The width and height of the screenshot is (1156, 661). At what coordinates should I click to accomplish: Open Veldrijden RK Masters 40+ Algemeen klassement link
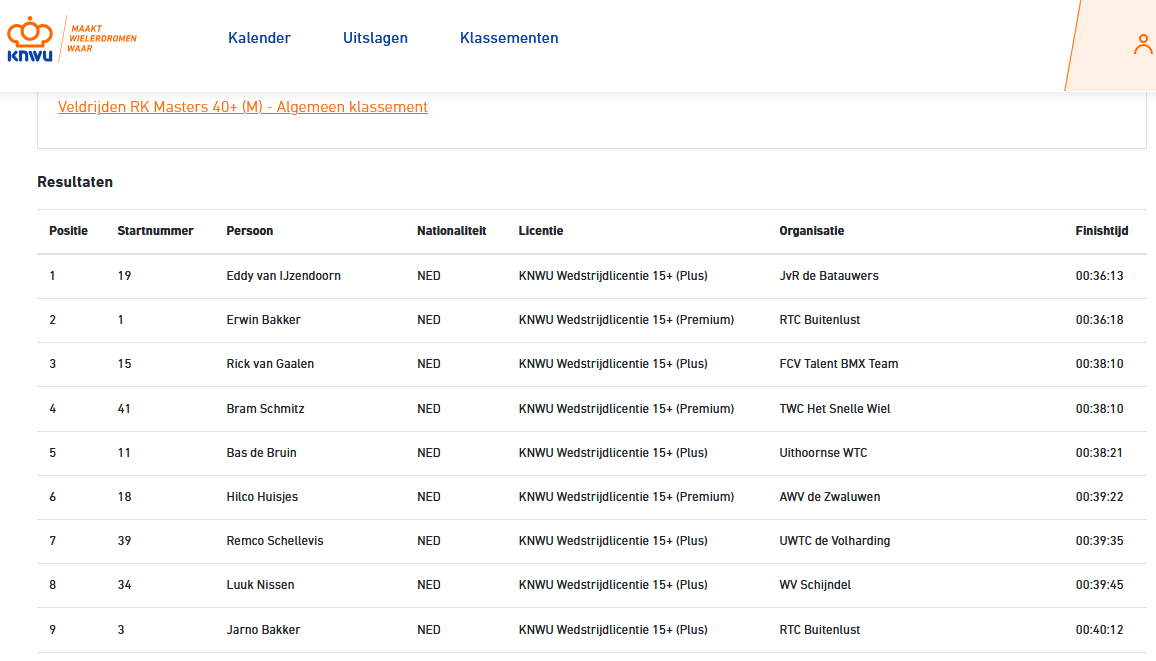click(x=243, y=107)
